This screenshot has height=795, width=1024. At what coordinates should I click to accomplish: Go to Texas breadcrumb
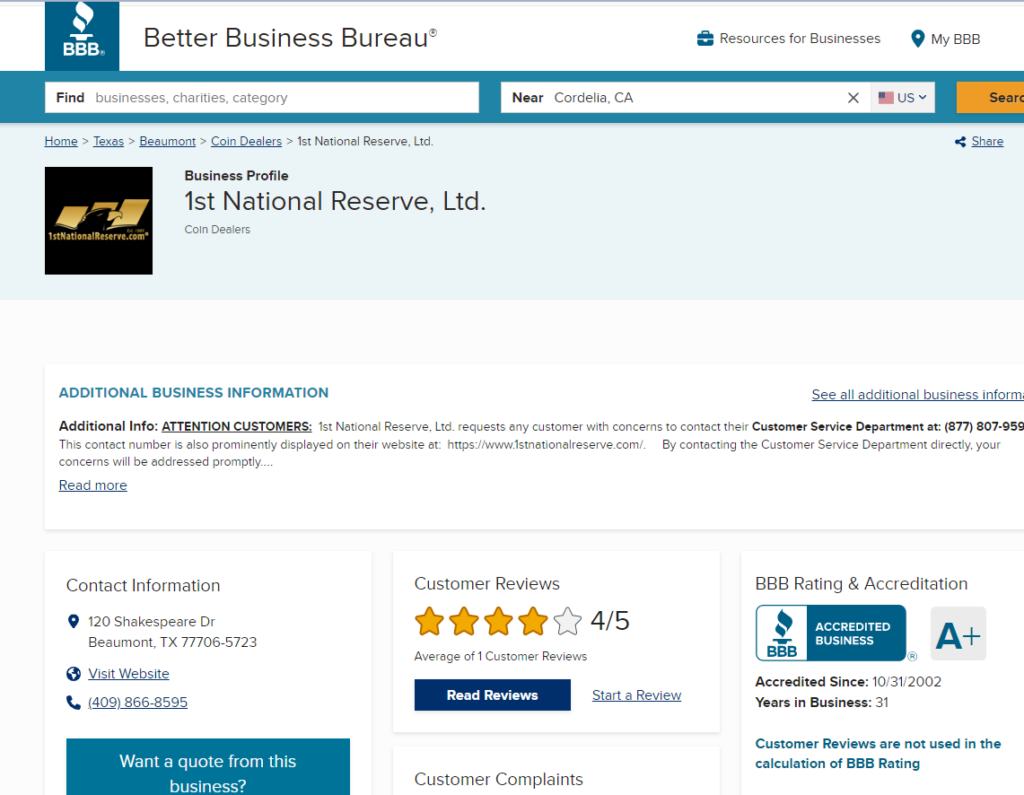108,141
